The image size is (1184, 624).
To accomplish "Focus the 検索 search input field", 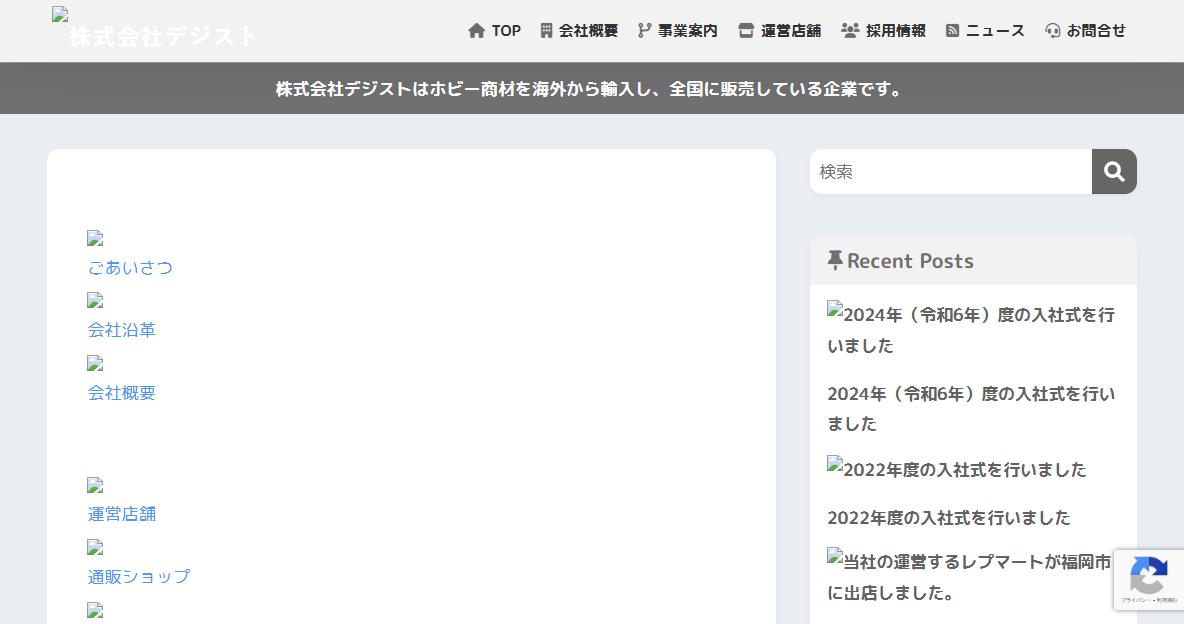I will pyautogui.click(x=951, y=171).
